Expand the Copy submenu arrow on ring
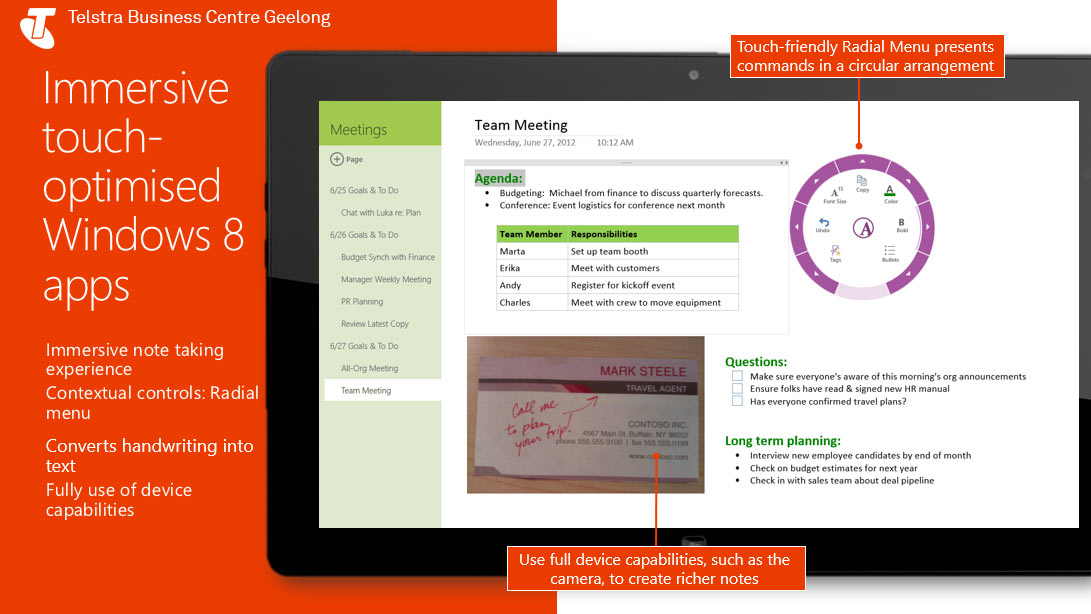Viewport: 1091px width, 614px height. click(862, 161)
